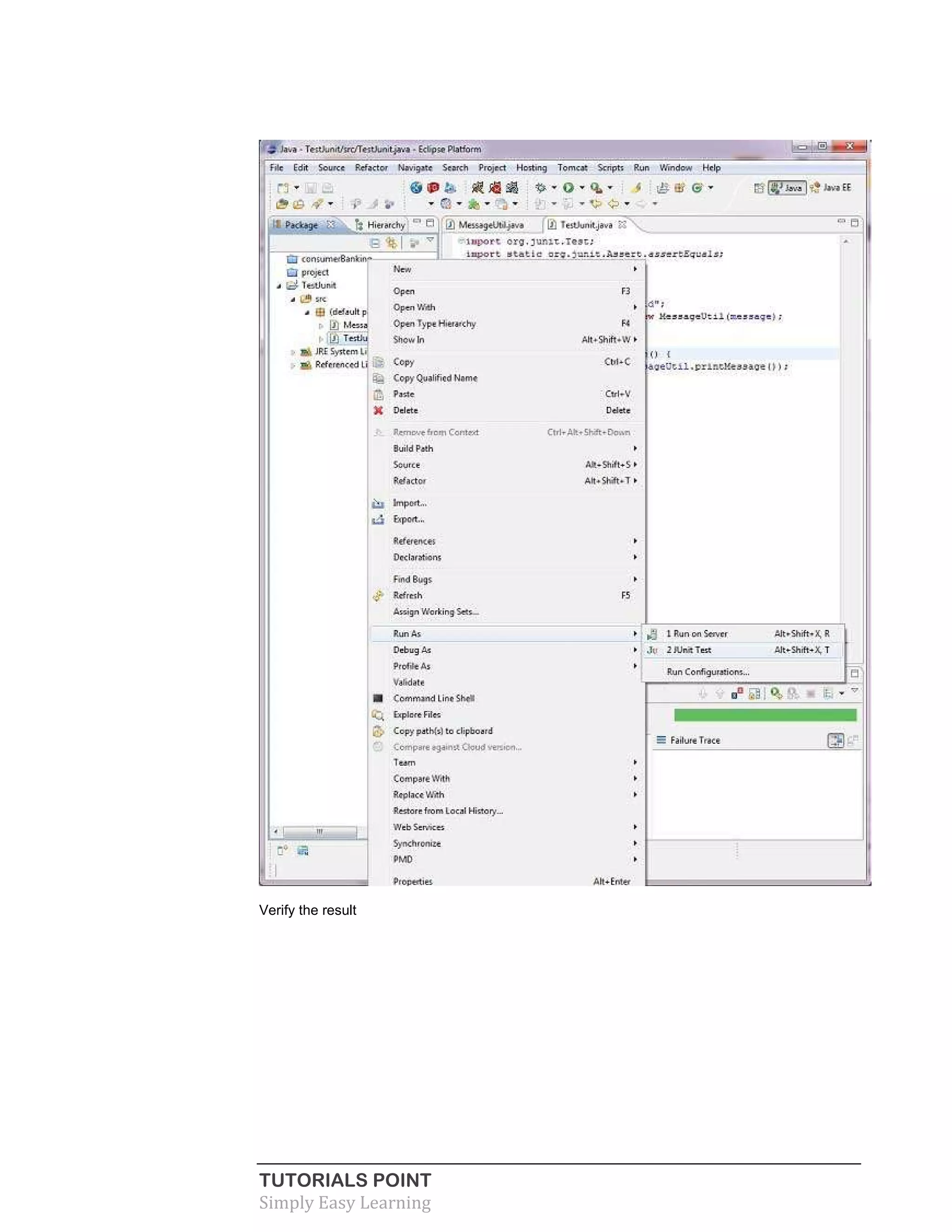The width and height of the screenshot is (952, 1232).
Task: Click the Rerun Test icon in JUnit panel
Action: (776, 693)
